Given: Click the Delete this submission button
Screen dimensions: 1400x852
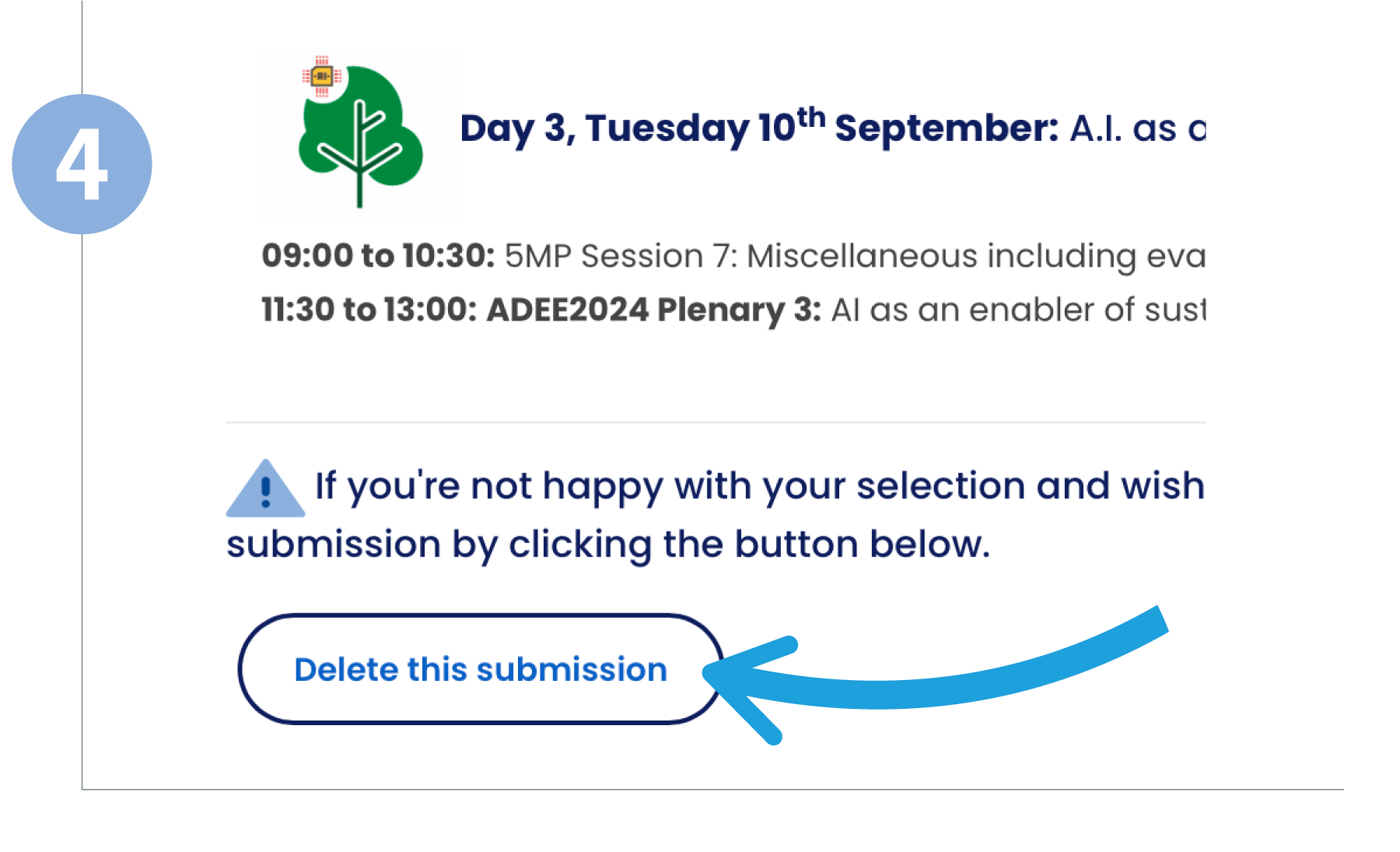Looking at the screenshot, I should pos(481,669).
